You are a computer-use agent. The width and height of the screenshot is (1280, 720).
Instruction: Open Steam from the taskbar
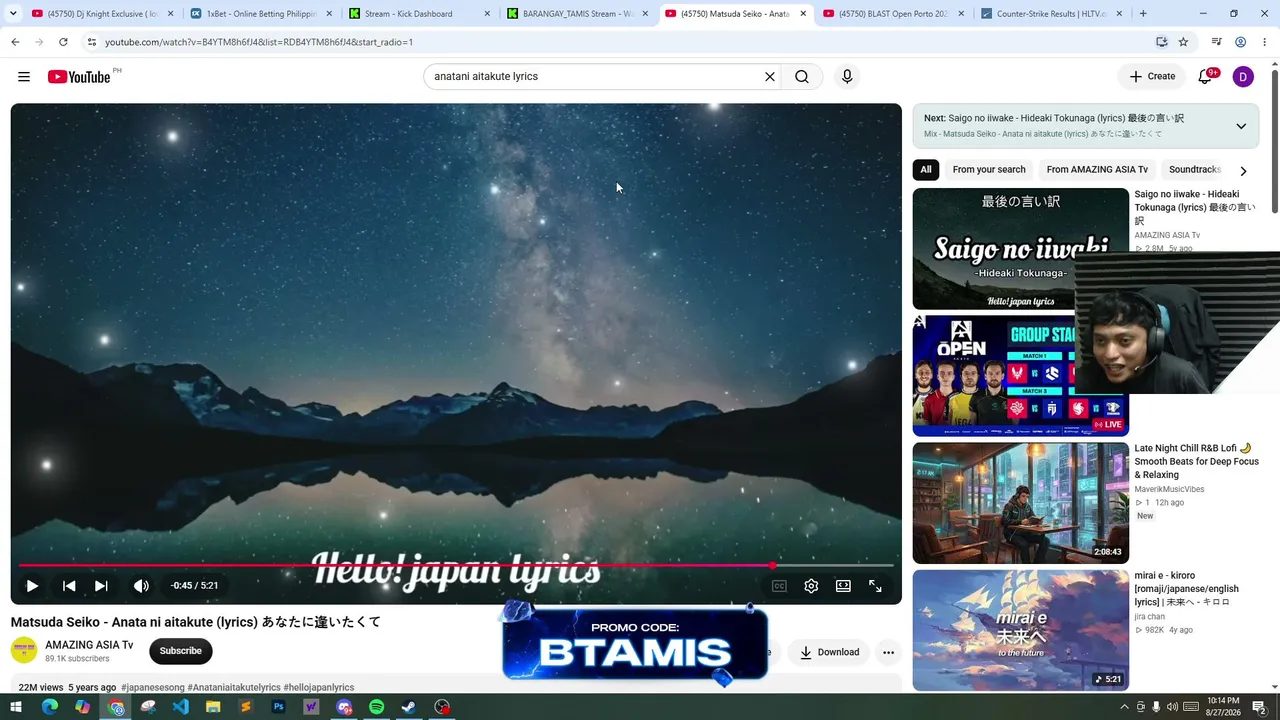tap(409, 707)
